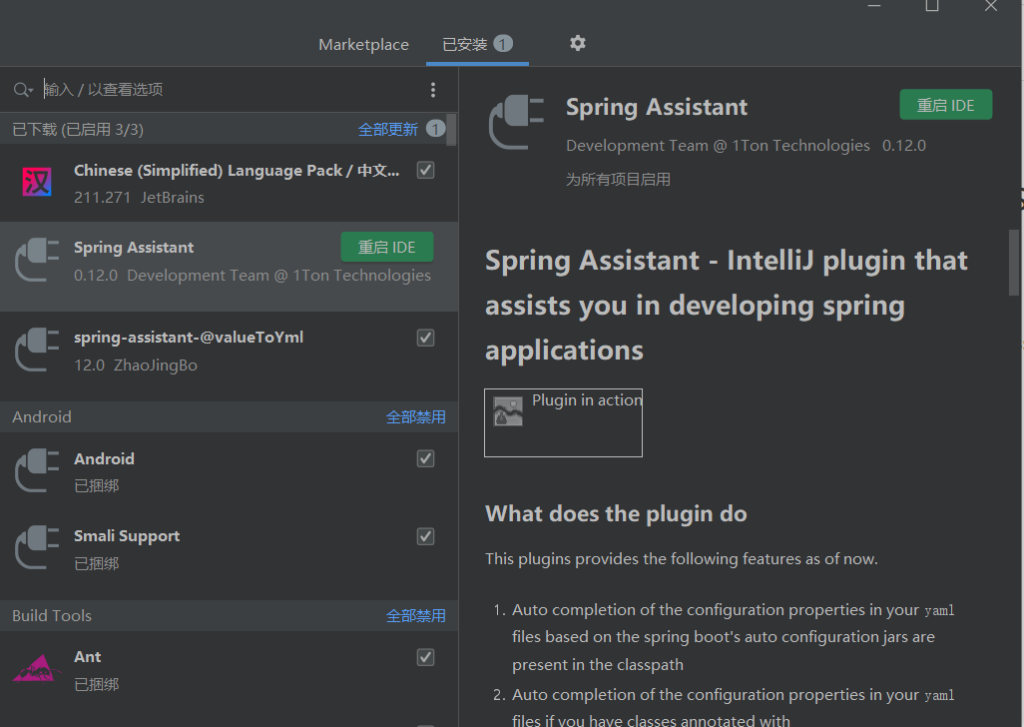
Task: Toggle the Ant plugin checkbox
Action: tap(426, 657)
